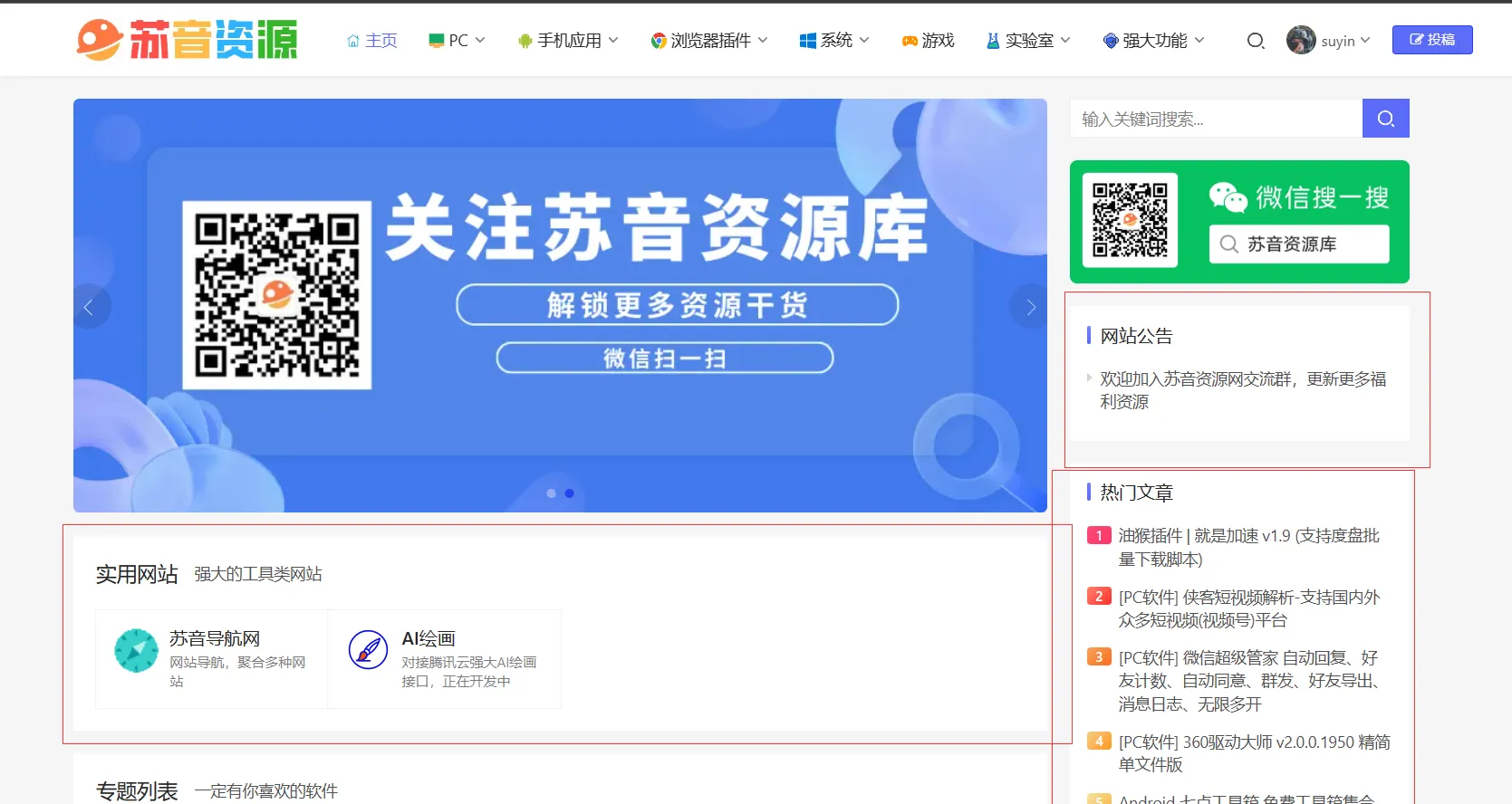Open hot article 360驱动大师 v2.0.0.1950
1512x804 pixels.
pos(1254,753)
